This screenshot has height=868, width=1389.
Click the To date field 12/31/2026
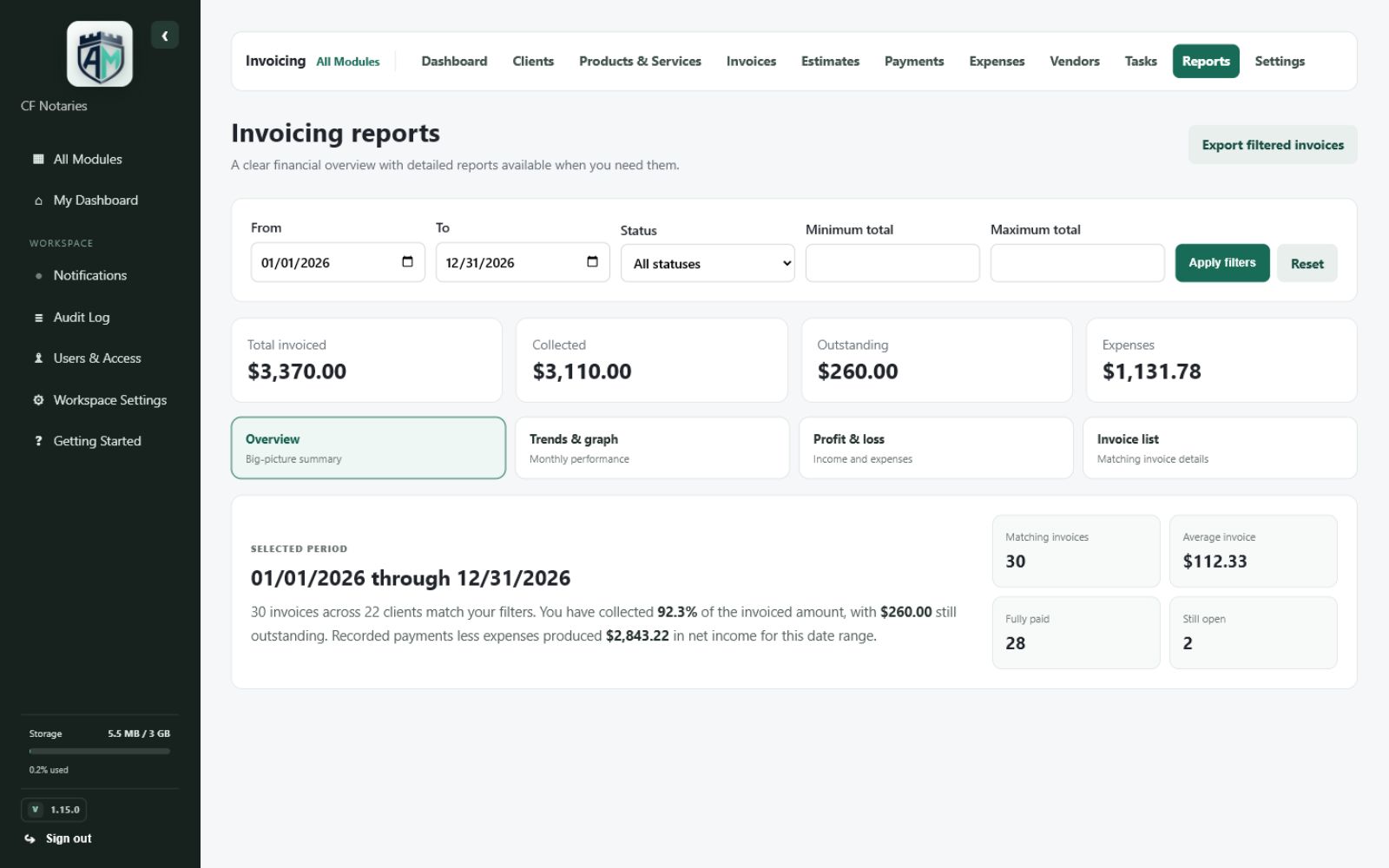[x=523, y=262]
